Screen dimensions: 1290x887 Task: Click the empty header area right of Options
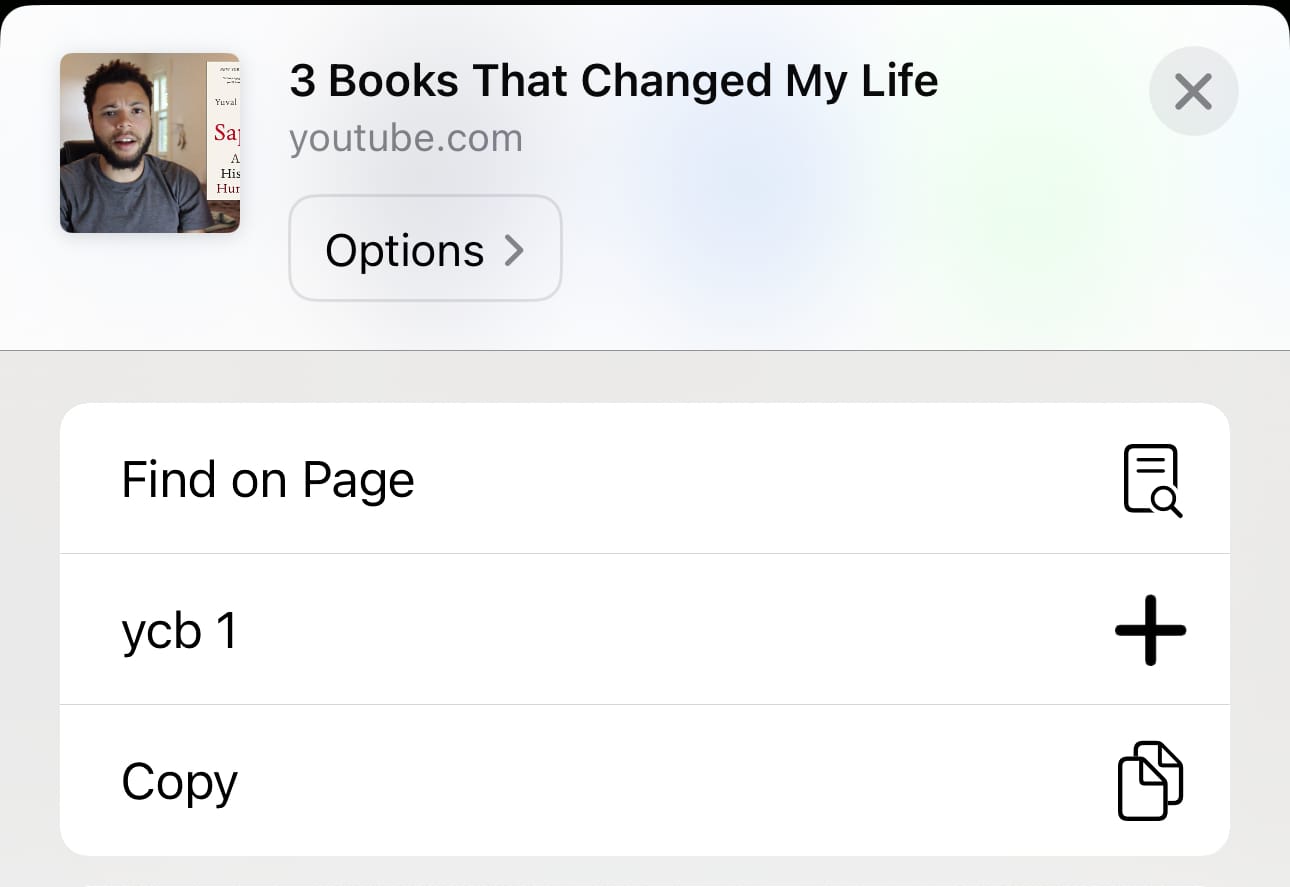click(x=850, y=250)
